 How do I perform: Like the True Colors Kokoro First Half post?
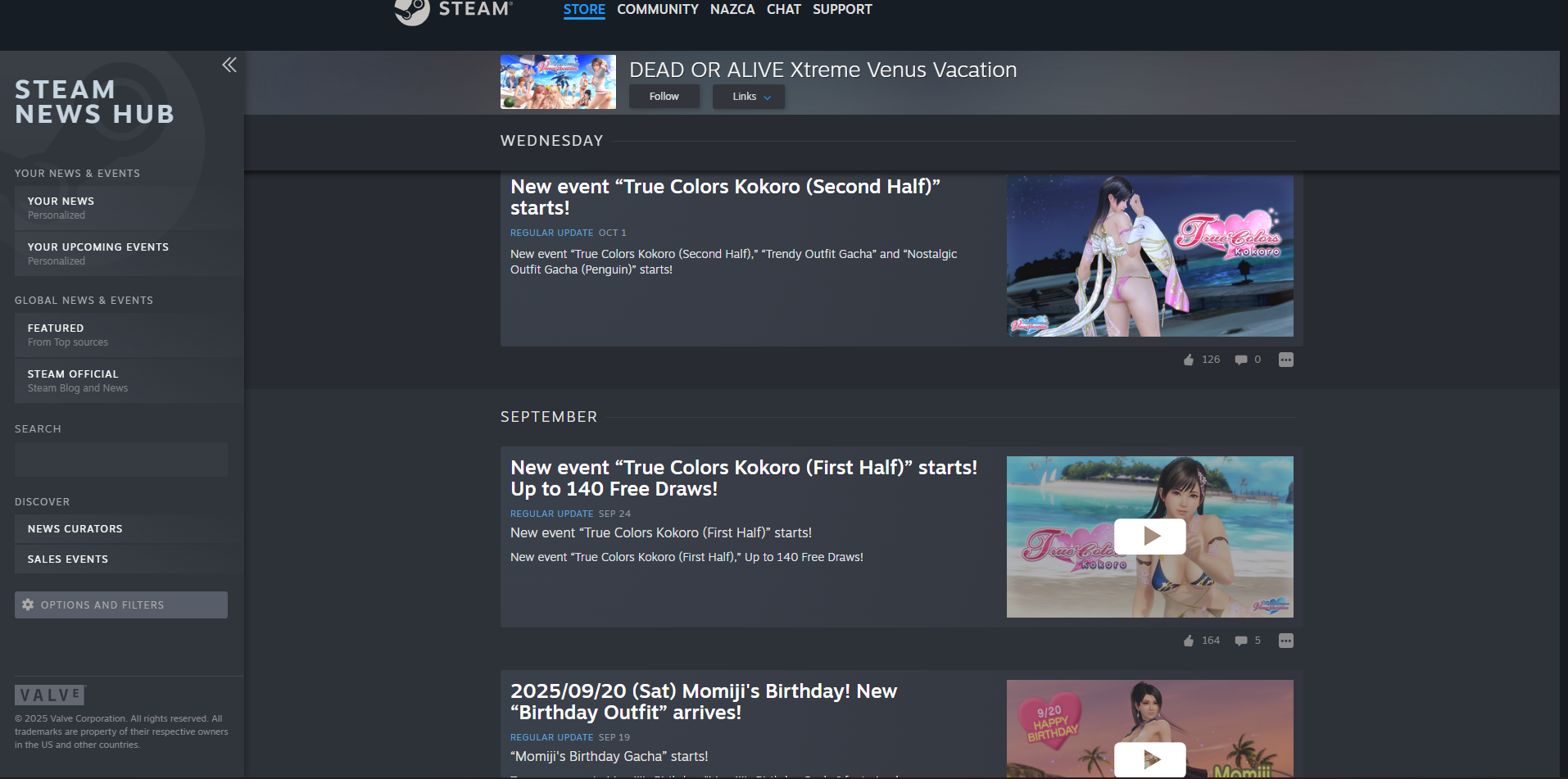click(1189, 641)
